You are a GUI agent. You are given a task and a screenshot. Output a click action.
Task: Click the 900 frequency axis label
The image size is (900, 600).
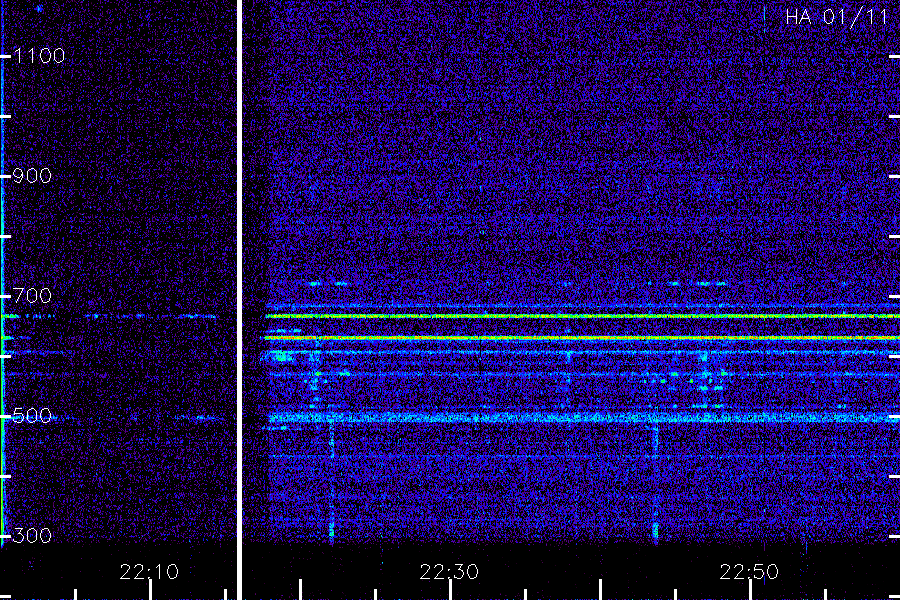point(32,176)
